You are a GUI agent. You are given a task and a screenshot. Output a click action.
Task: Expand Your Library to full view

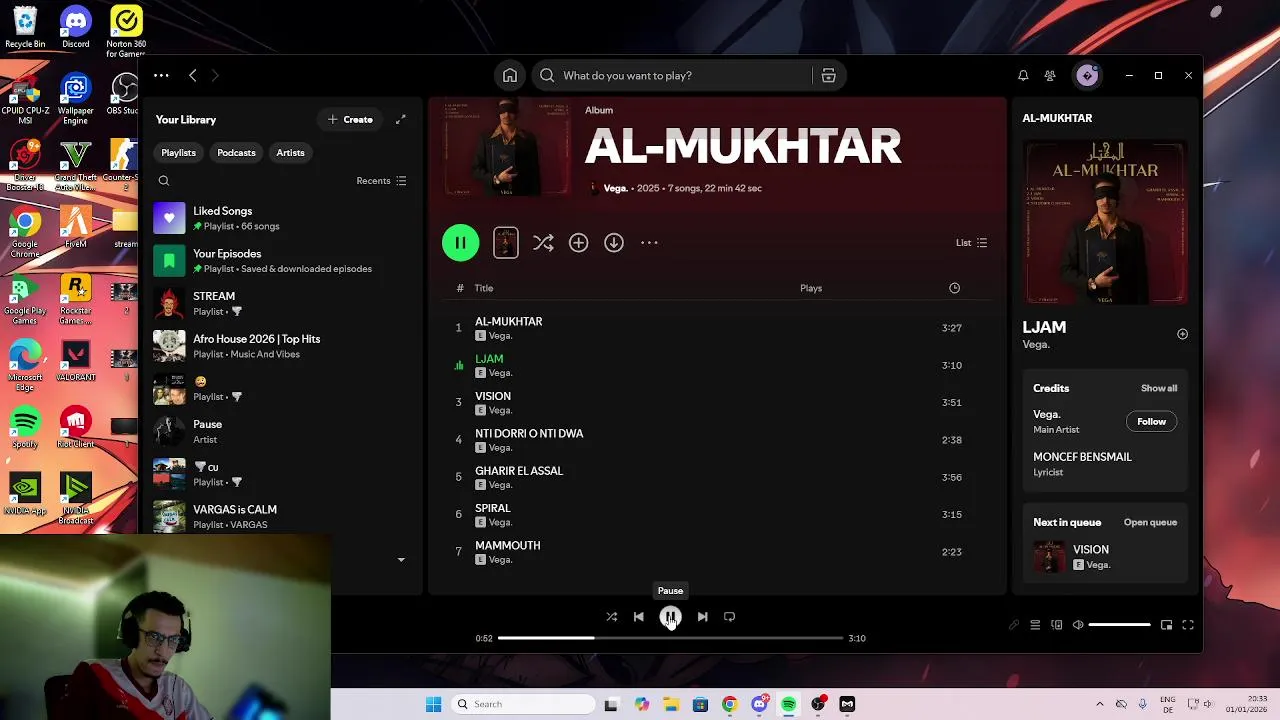[401, 119]
